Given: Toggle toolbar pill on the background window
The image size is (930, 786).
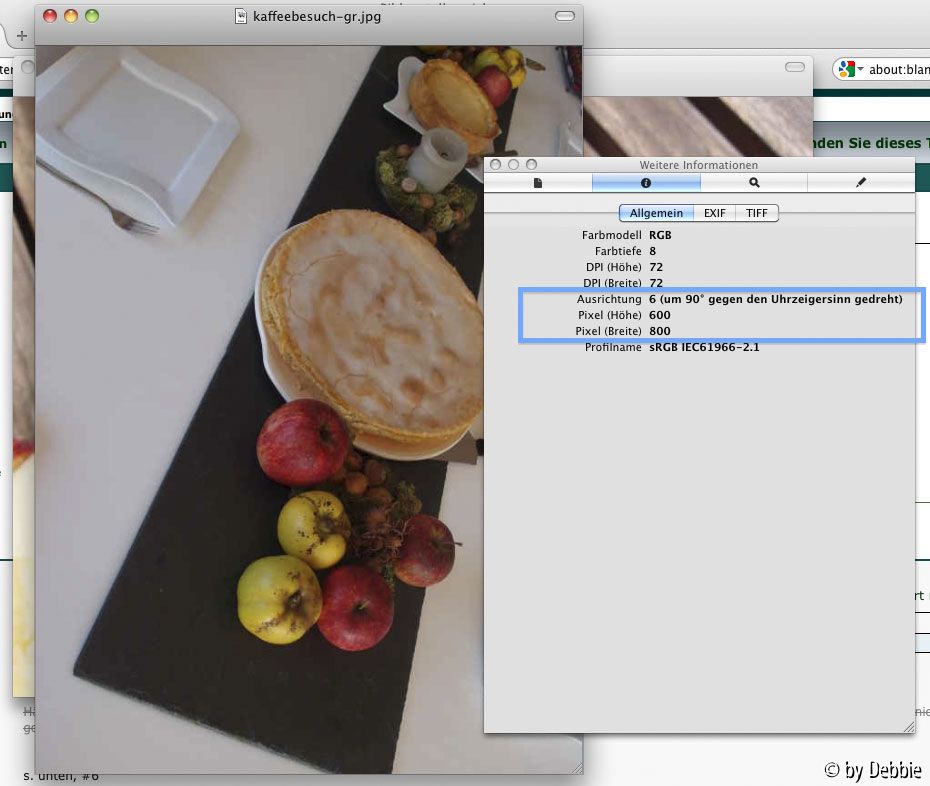Looking at the screenshot, I should click(795, 67).
